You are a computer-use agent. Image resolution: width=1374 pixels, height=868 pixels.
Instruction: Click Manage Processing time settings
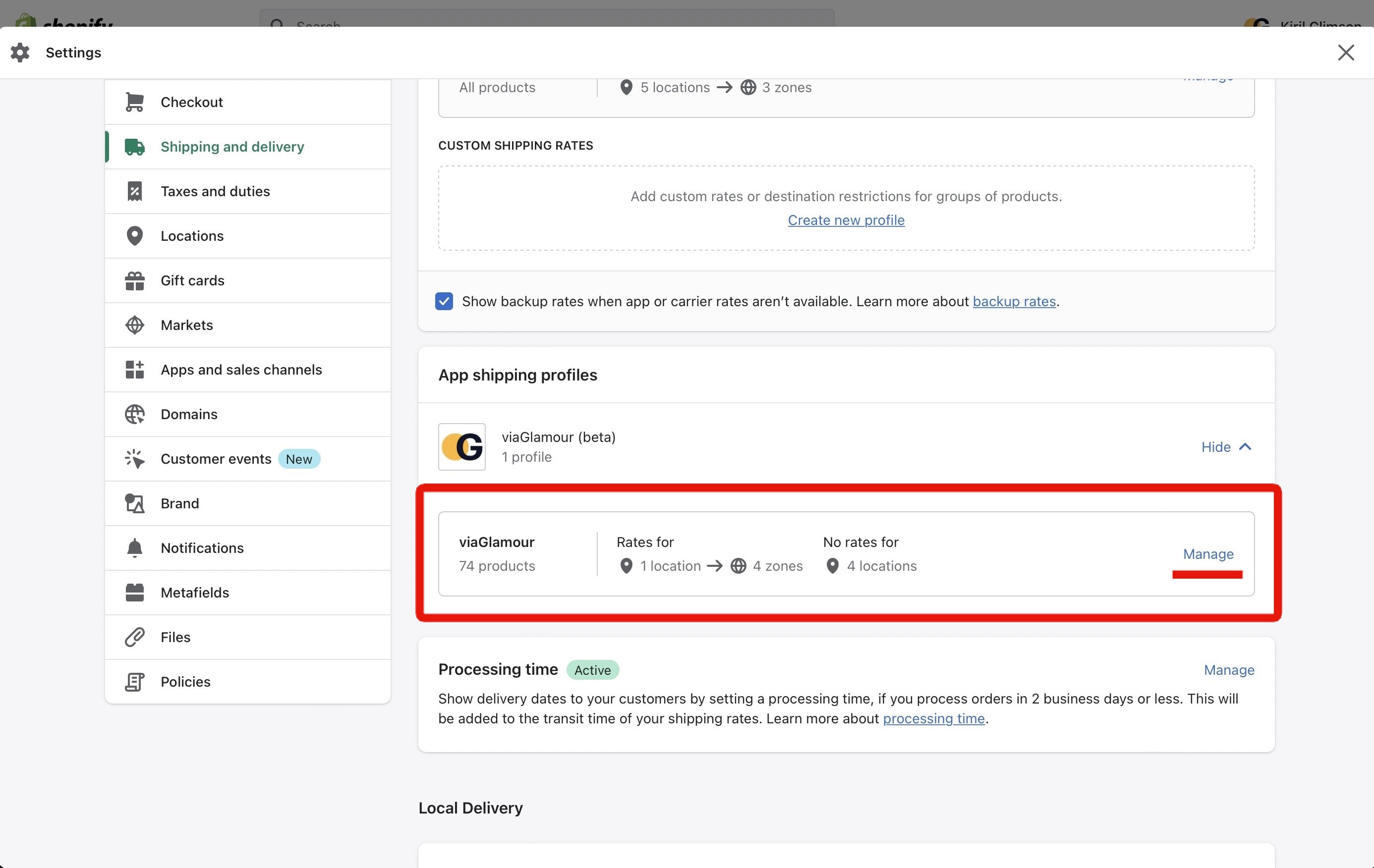(x=1229, y=669)
